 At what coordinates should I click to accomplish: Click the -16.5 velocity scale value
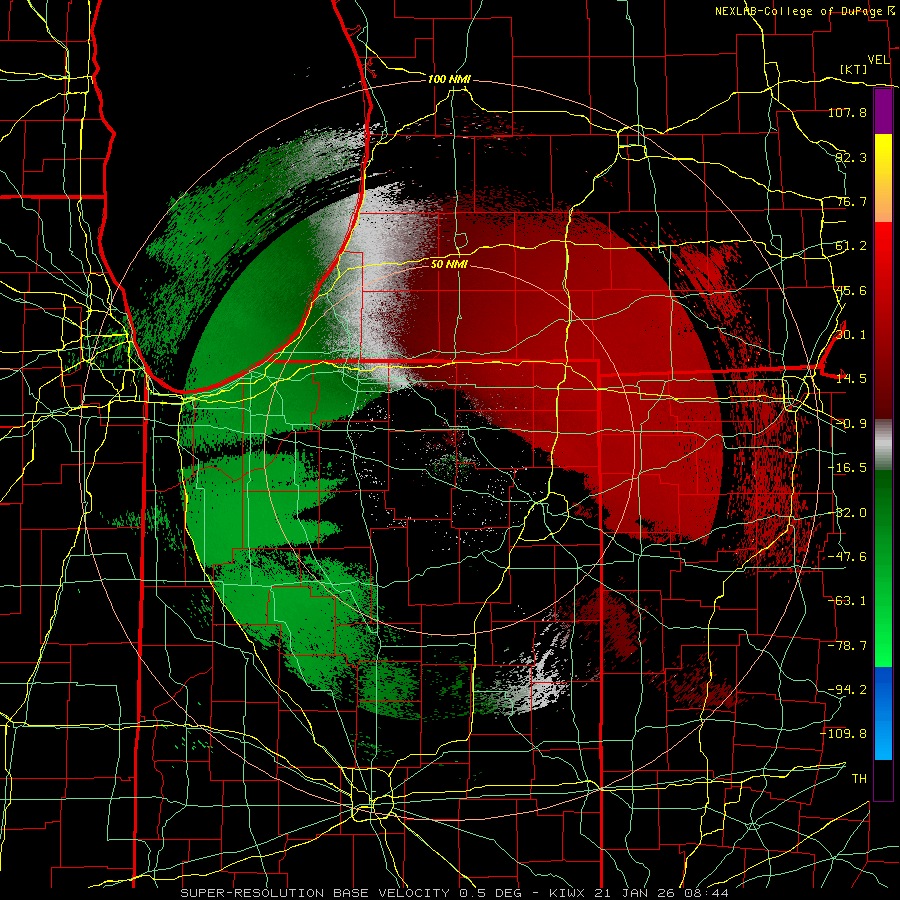(x=847, y=468)
